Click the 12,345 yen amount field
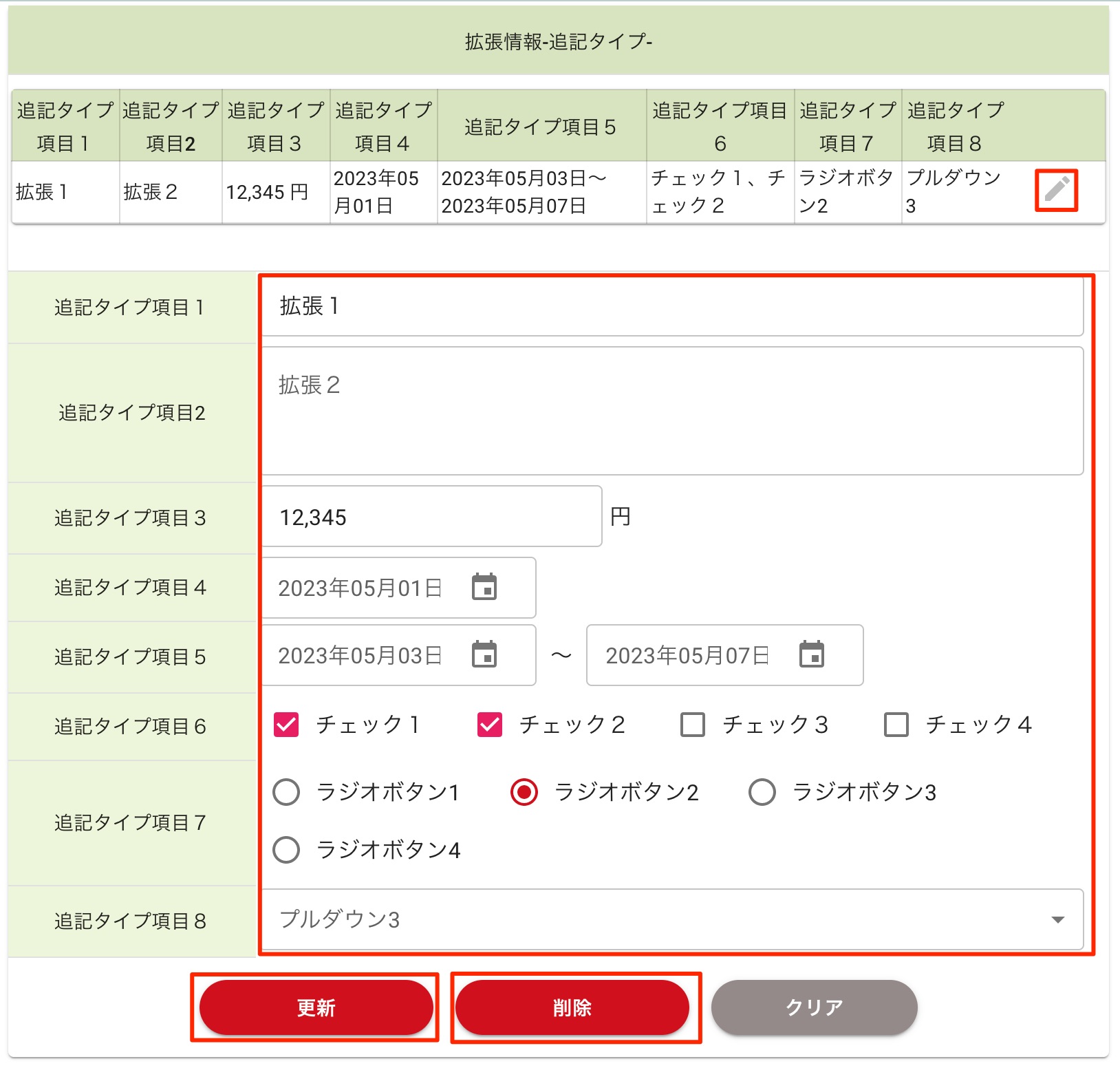1120x1068 pixels. click(x=431, y=517)
